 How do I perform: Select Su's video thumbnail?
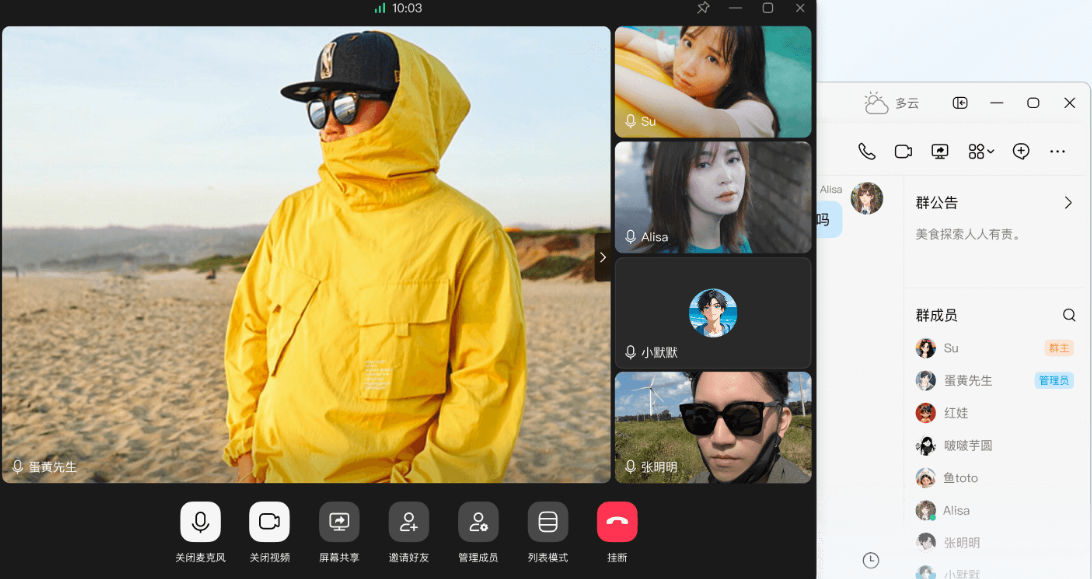click(x=713, y=82)
